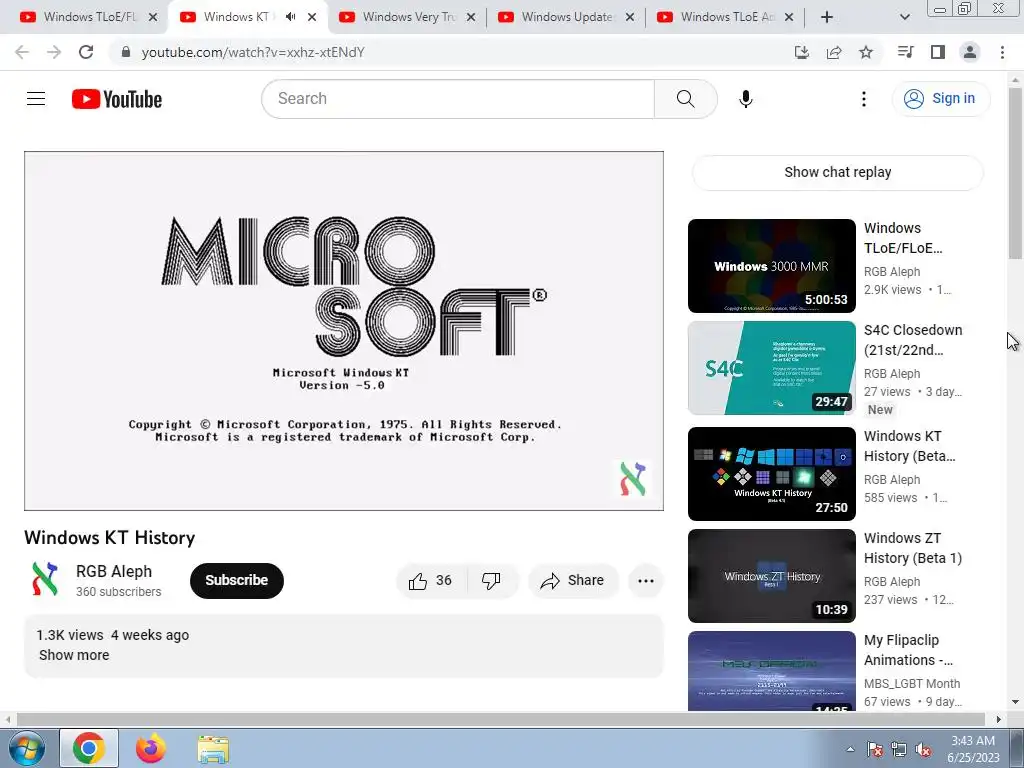Click the Share button
This screenshot has height=768, width=1024.
tap(573, 581)
